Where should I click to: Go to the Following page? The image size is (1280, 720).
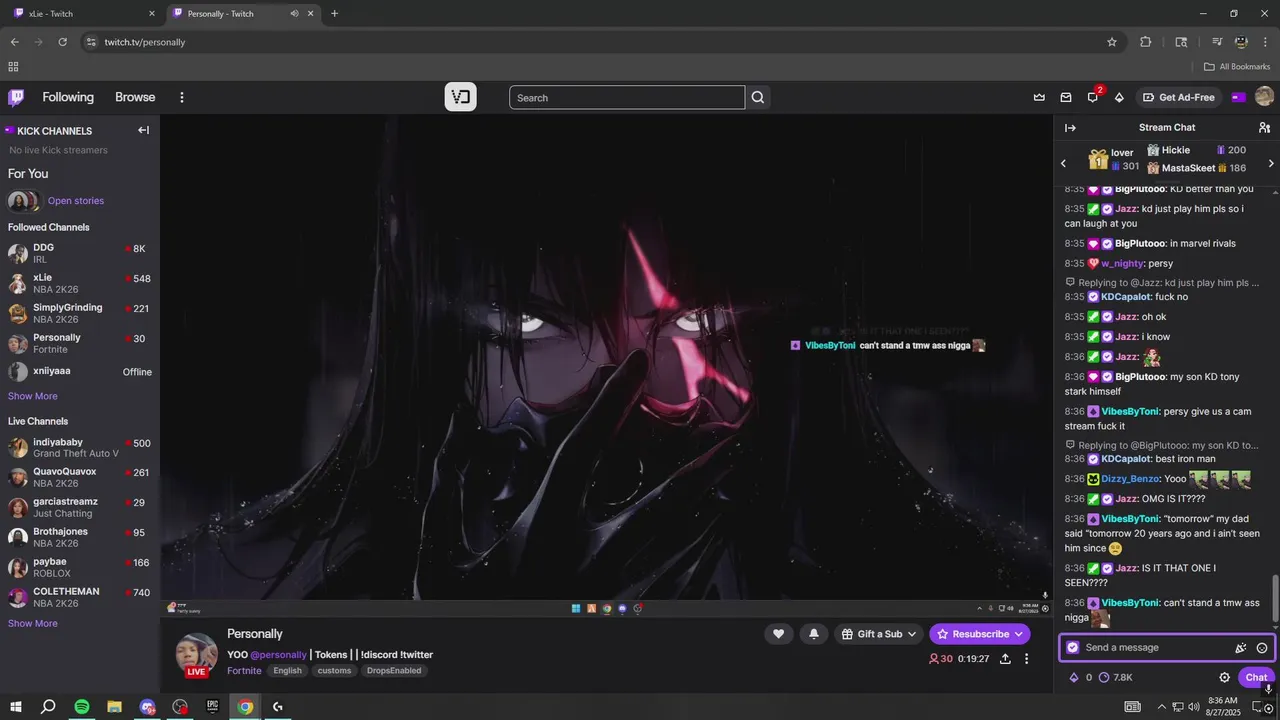tap(68, 97)
